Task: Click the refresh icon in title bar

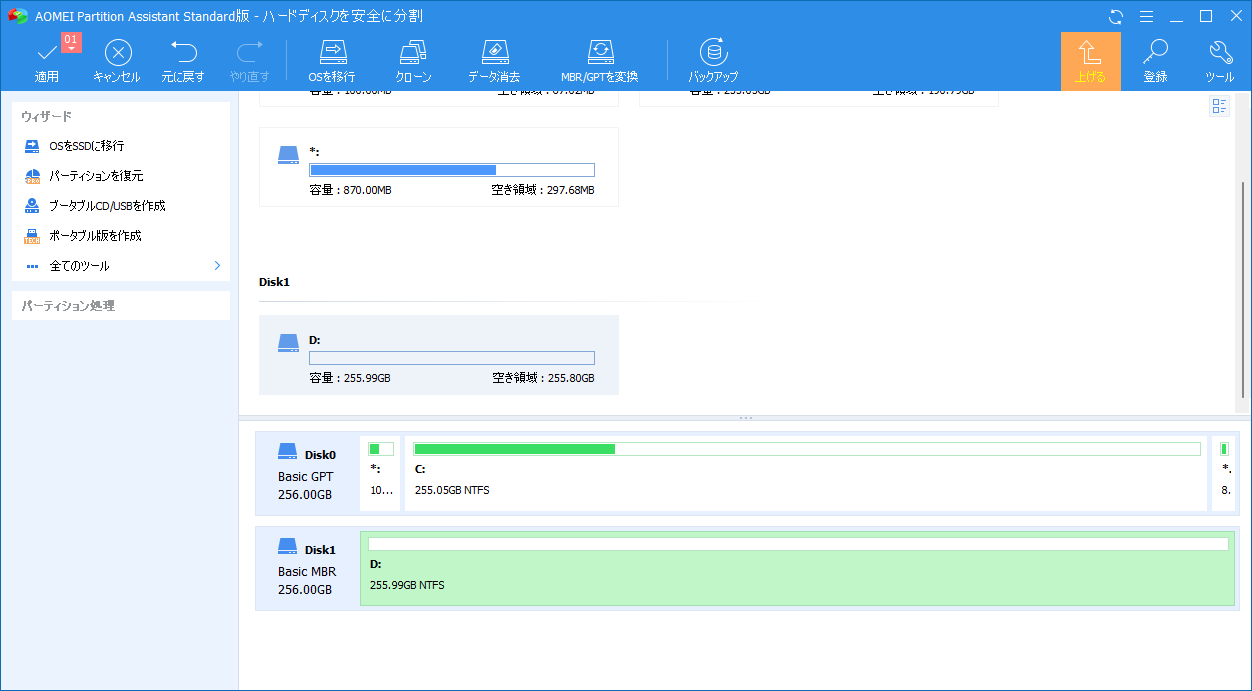Action: [1117, 17]
